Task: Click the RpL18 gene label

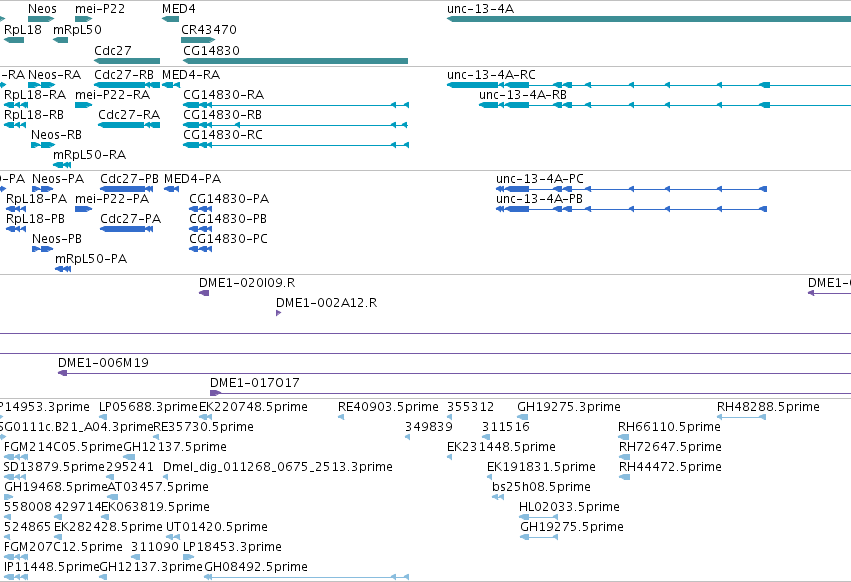Action: tap(23, 29)
